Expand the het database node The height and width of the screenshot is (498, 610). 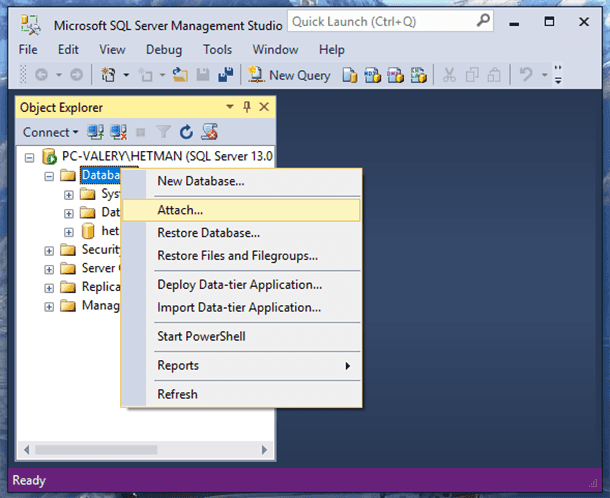pos(68,232)
